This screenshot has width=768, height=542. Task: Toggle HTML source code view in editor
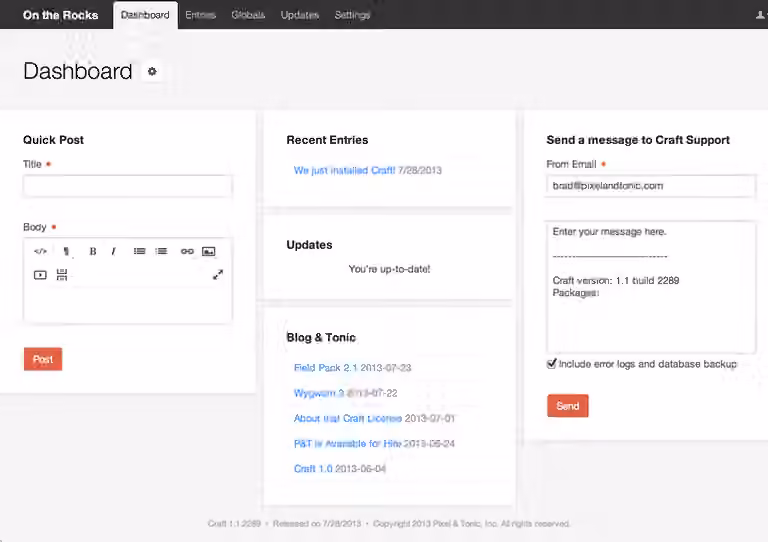tap(40, 251)
